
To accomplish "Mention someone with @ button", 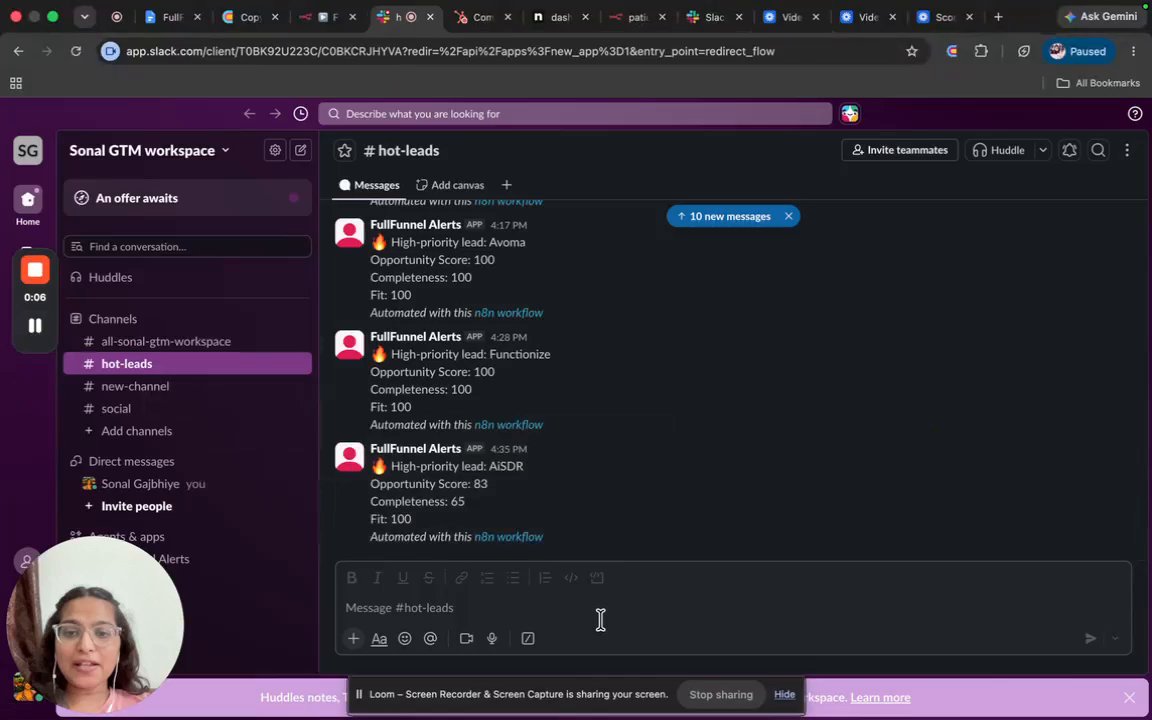I will [x=431, y=638].
